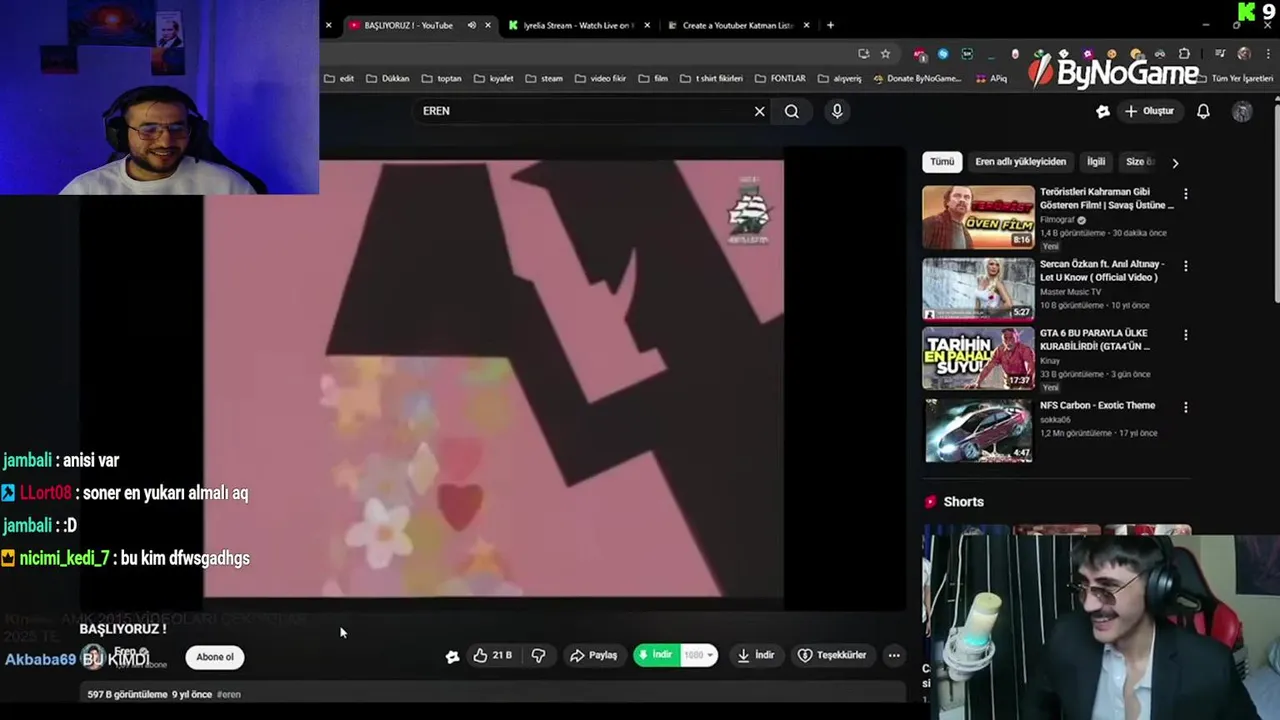Close the BAŞLIYORUZ YouTube tab
This screenshot has width=1280, height=720.
[488, 25]
